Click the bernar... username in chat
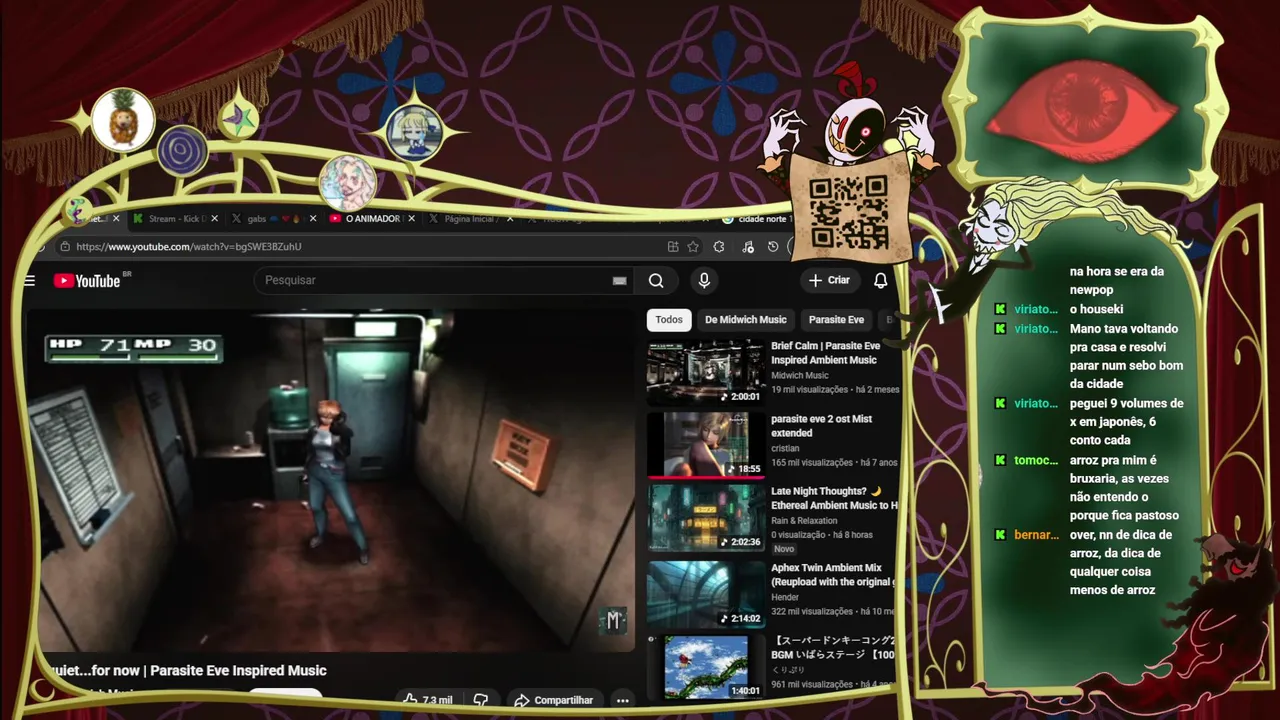Screen dimensions: 1280x720 1036,535
